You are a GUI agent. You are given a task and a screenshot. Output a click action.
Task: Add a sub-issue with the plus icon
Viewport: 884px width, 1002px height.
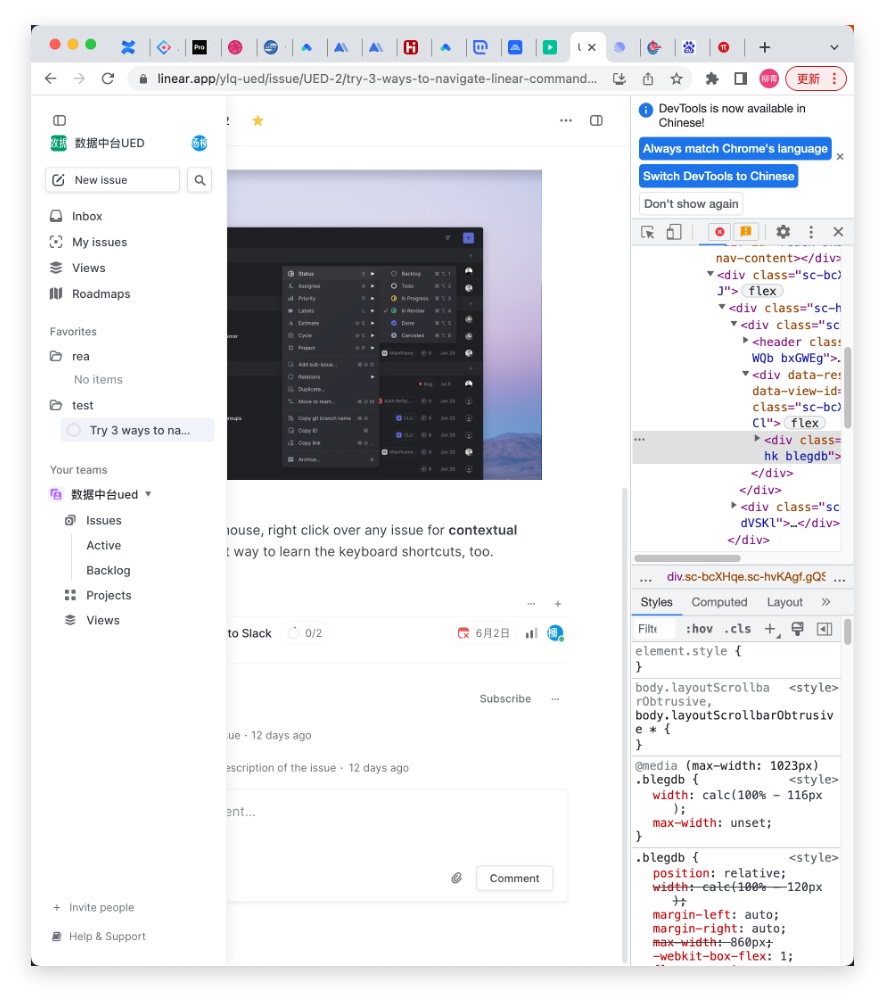pos(557,603)
